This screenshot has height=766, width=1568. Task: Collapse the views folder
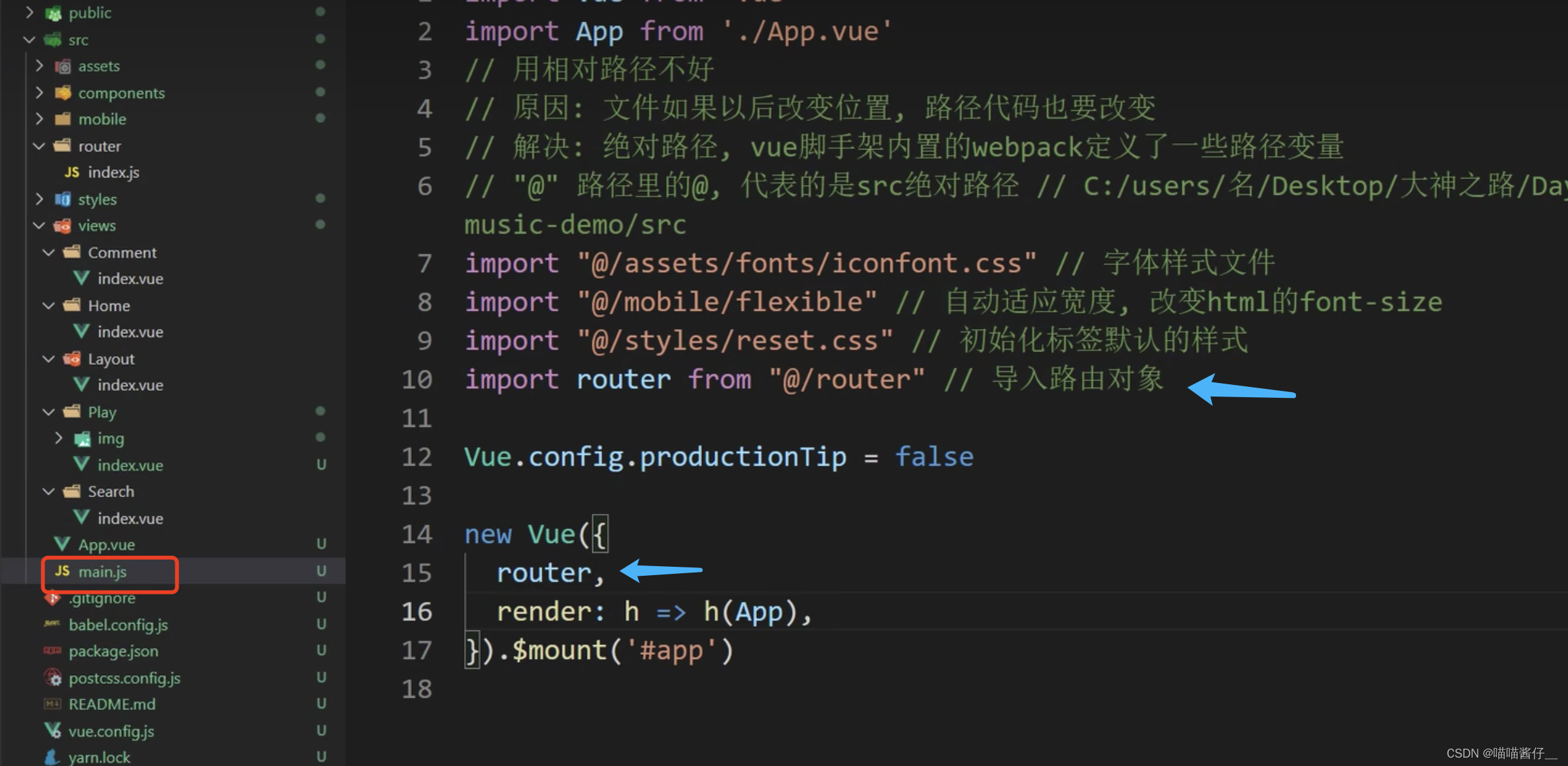(x=39, y=226)
